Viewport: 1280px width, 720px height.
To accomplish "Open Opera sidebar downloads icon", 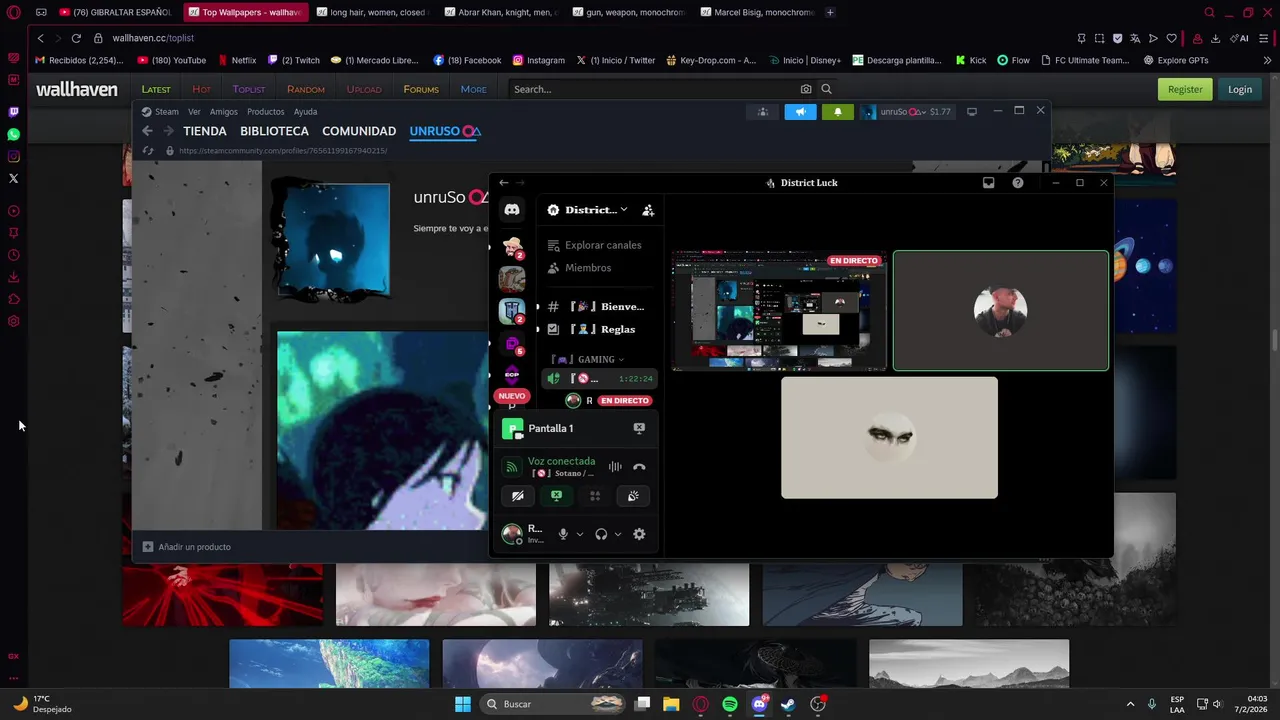I will pyautogui.click(x=13, y=277).
